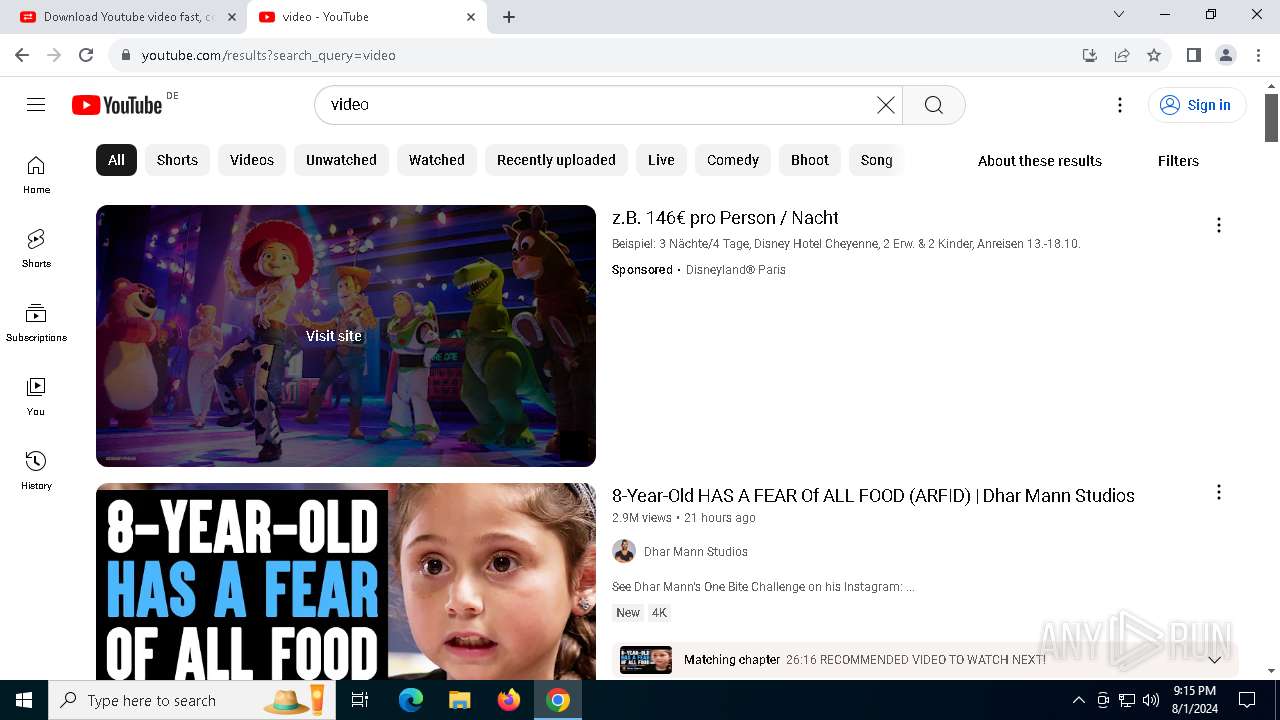Open a new browser tab

click(x=509, y=17)
